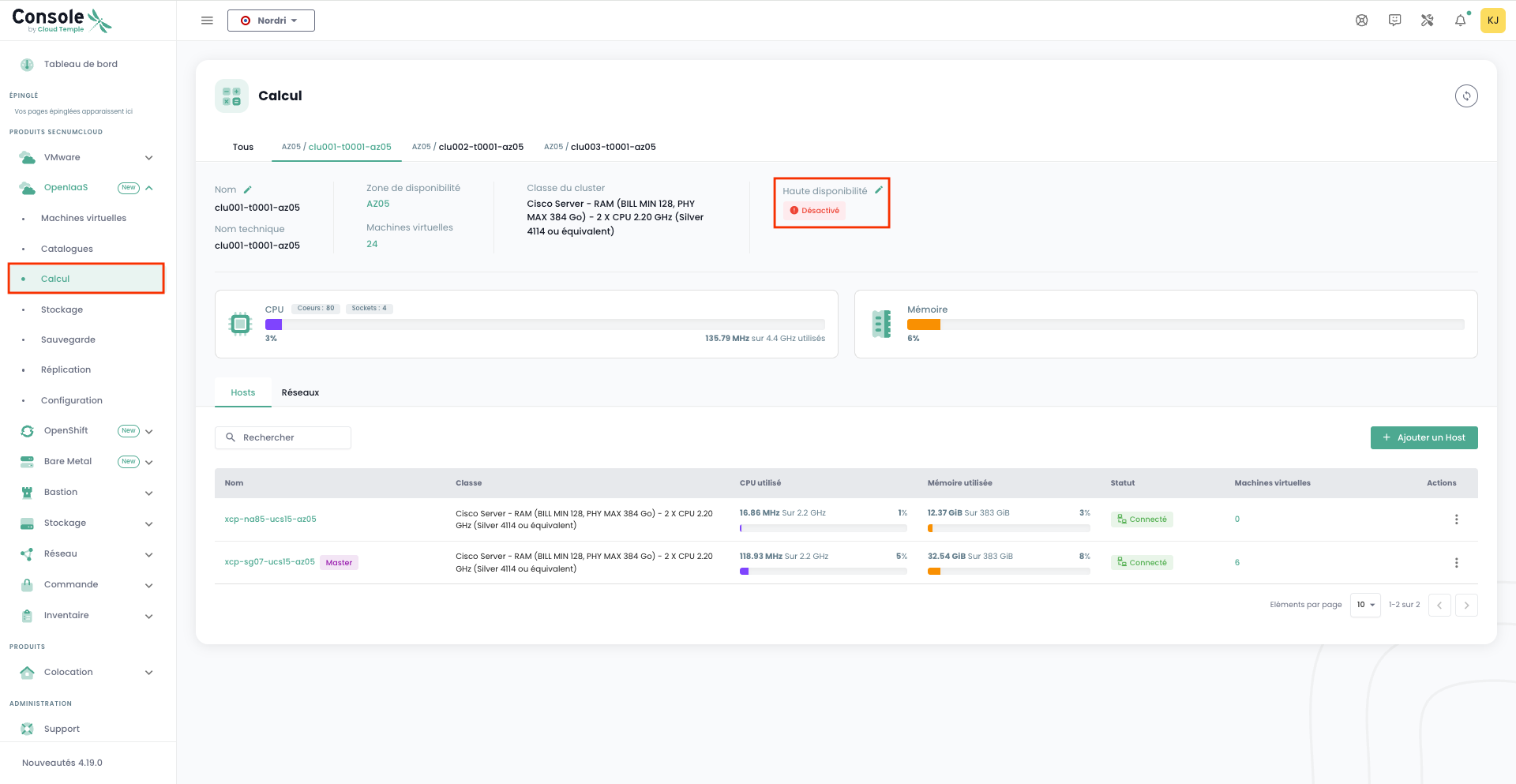This screenshot has width=1516, height=784.
Task: Open the items per page dropdown
Action: 1365,605
